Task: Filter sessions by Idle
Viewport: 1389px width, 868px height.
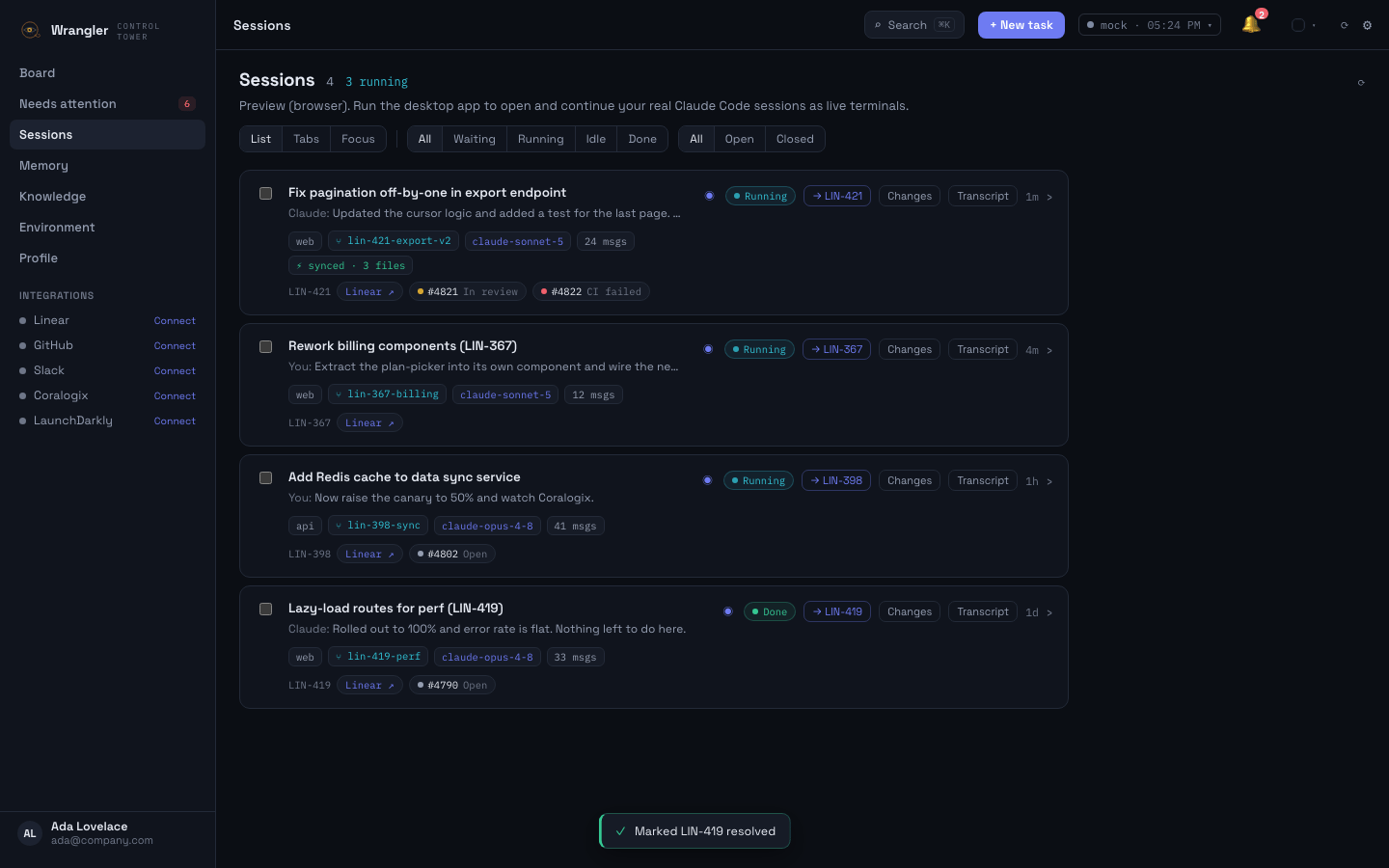Action: [x=596, y=139]
